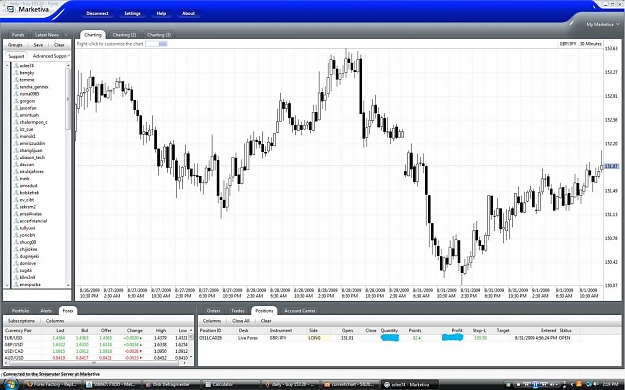Click the user icon next to amirizzuddin
This screenshot has width=625, height=390.
click(x=16, y=144)
